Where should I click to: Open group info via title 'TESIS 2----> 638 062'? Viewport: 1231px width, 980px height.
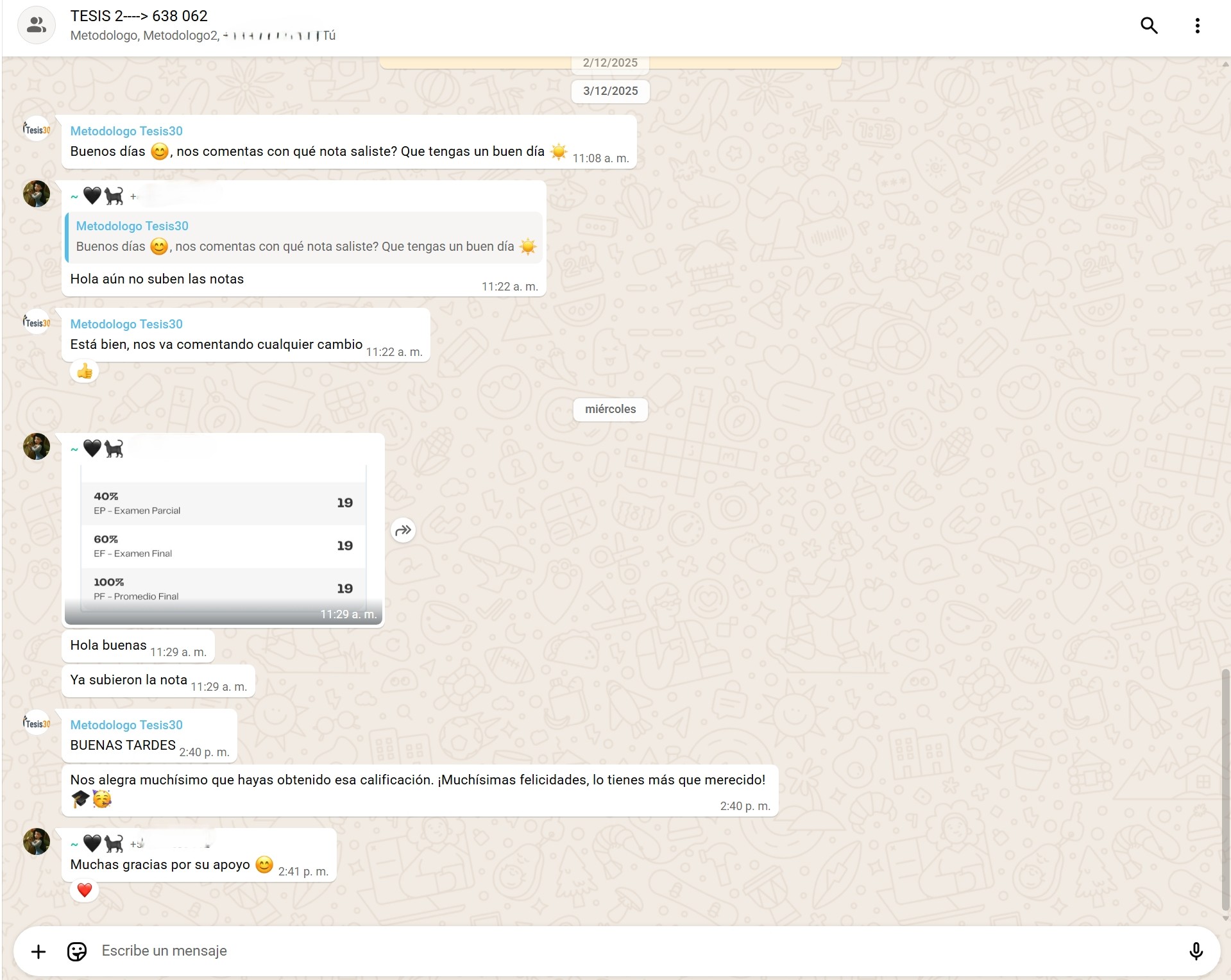139,16
